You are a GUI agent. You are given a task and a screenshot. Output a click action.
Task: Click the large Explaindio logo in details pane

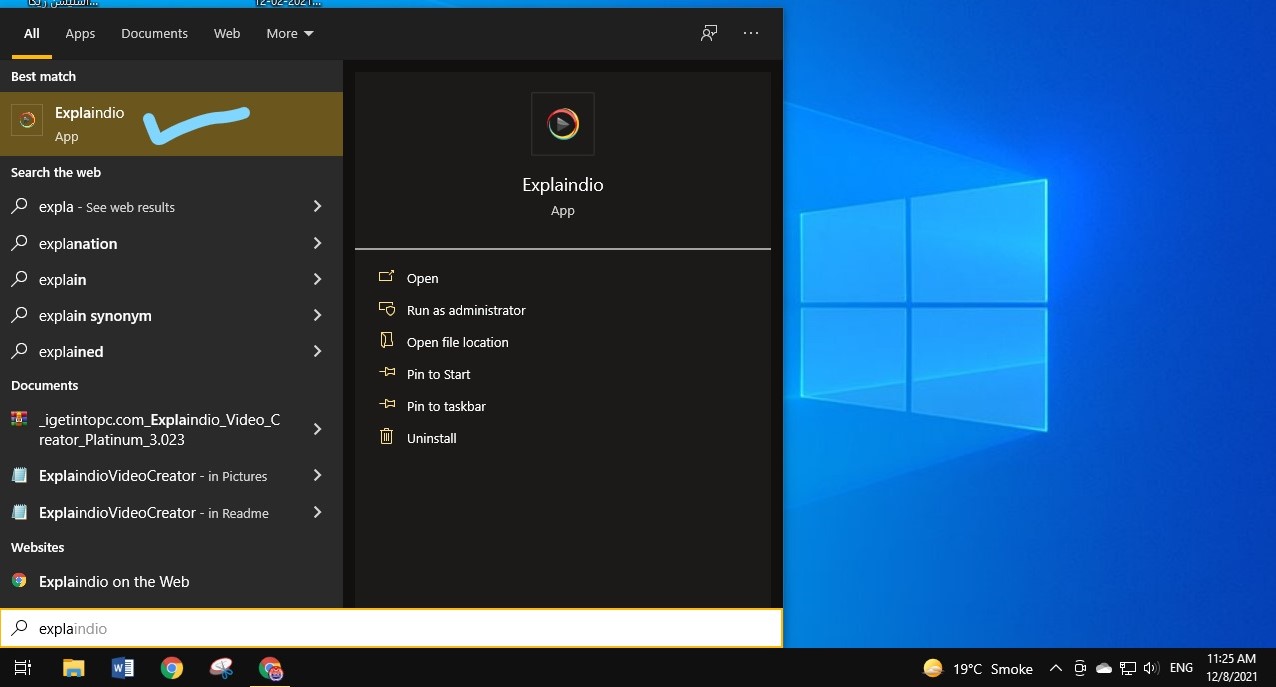click(563, 124)
